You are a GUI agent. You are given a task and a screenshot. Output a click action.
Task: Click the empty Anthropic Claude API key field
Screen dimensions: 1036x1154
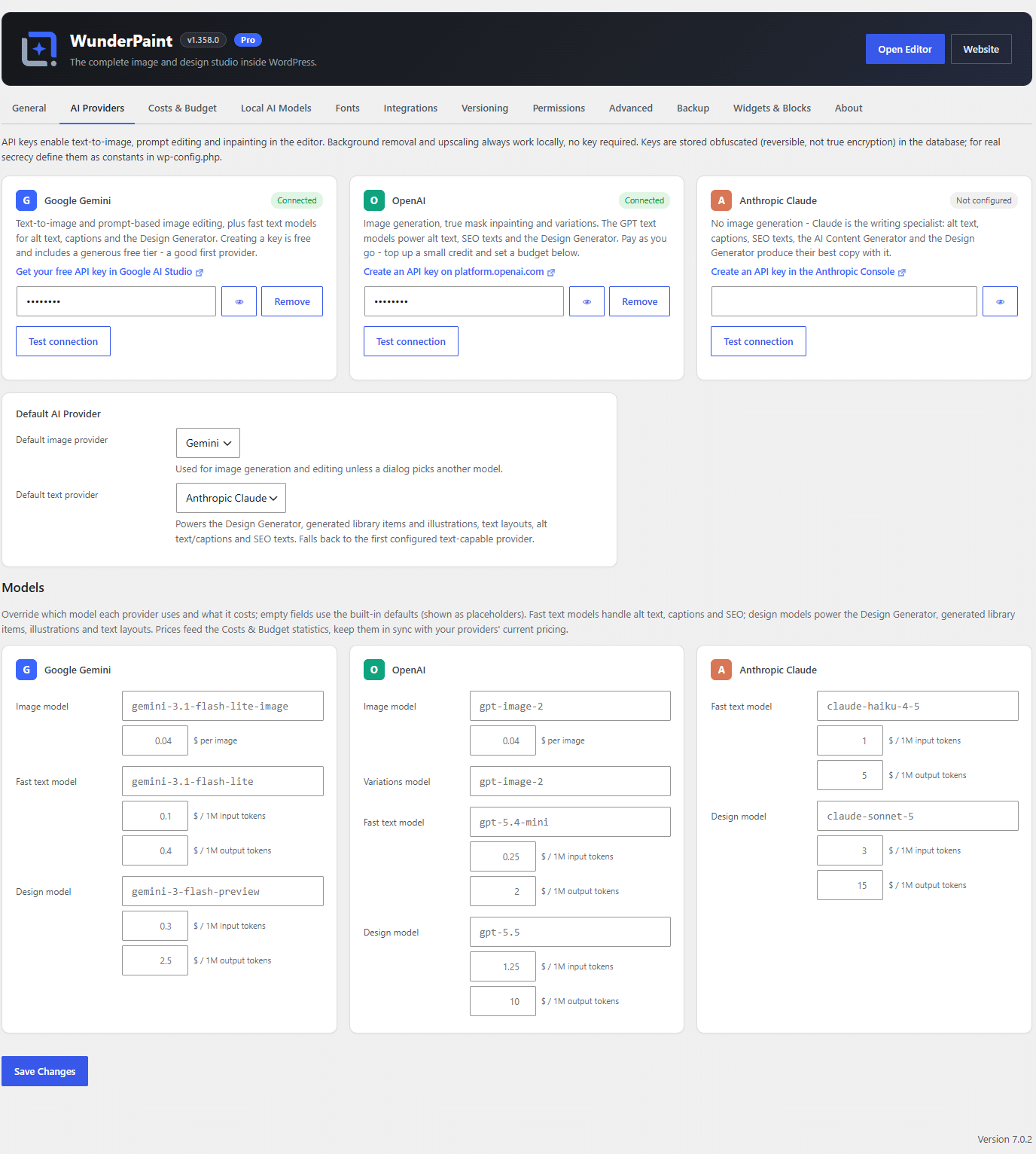[844, 301]
